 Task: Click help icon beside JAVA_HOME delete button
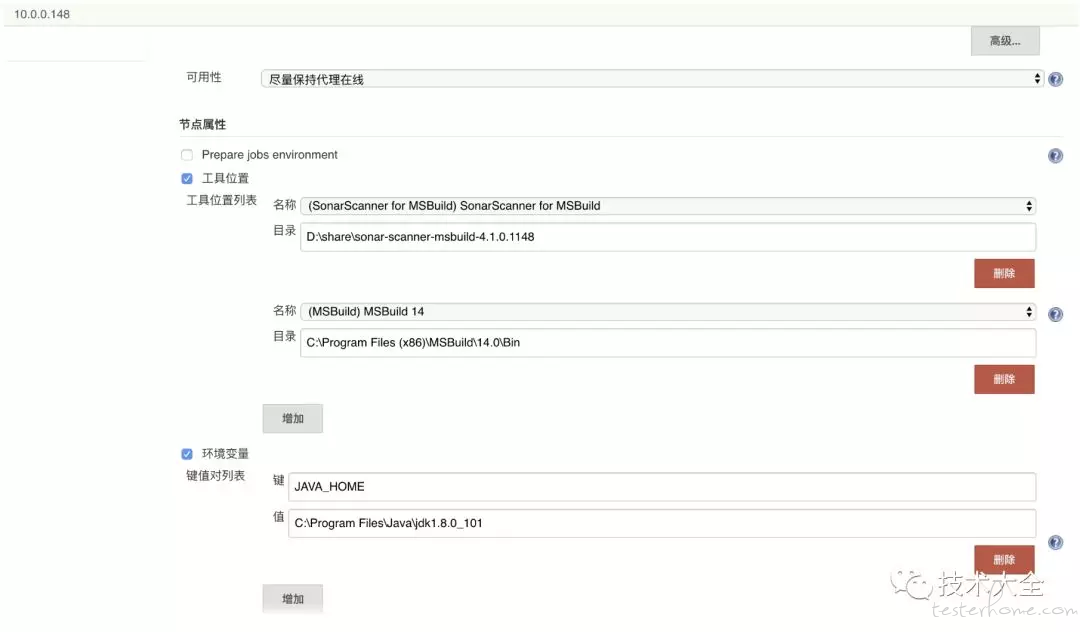(x=1055, y=543)
